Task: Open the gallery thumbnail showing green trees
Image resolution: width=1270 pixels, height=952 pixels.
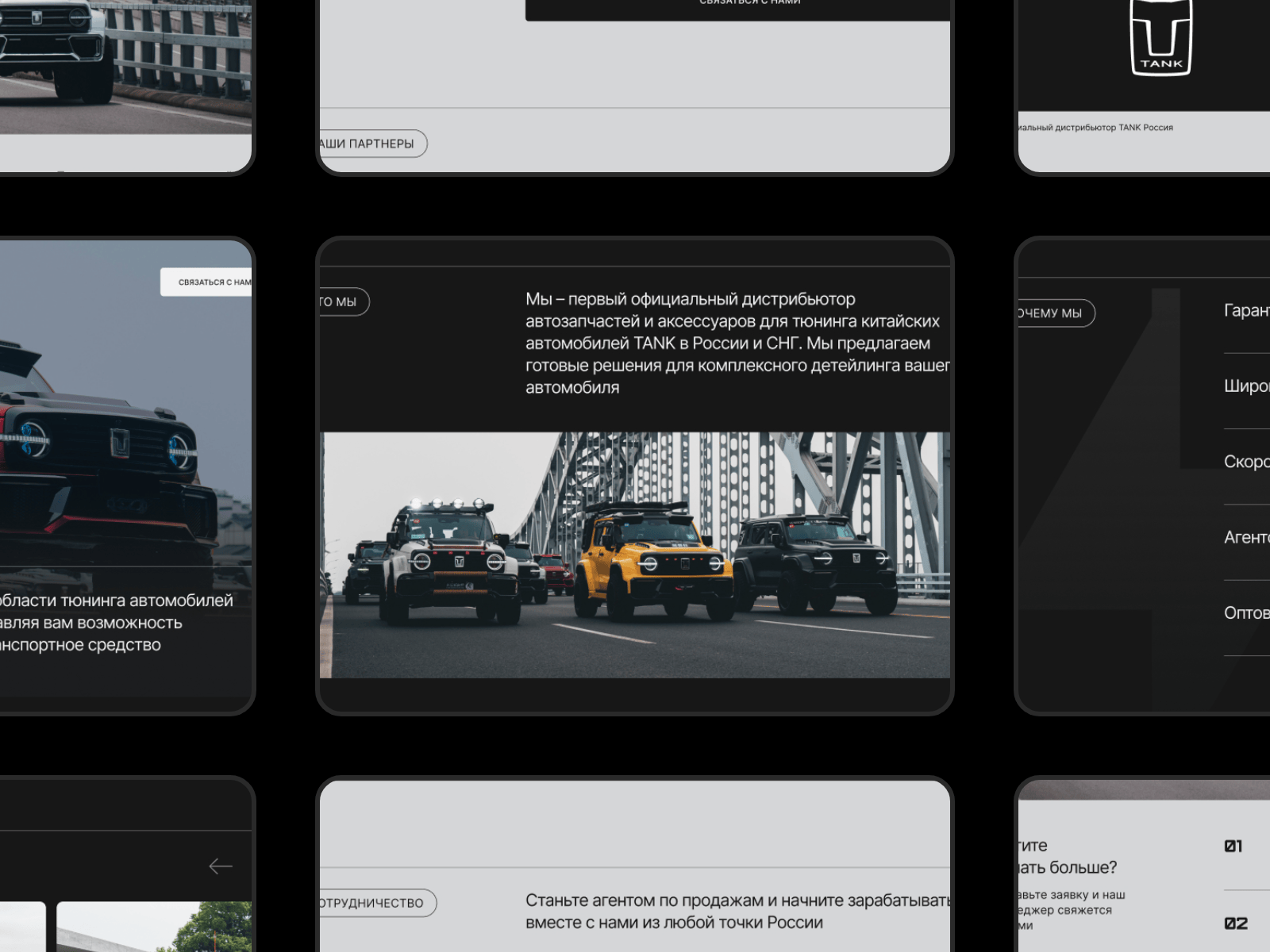Action: tap(154, 927)
